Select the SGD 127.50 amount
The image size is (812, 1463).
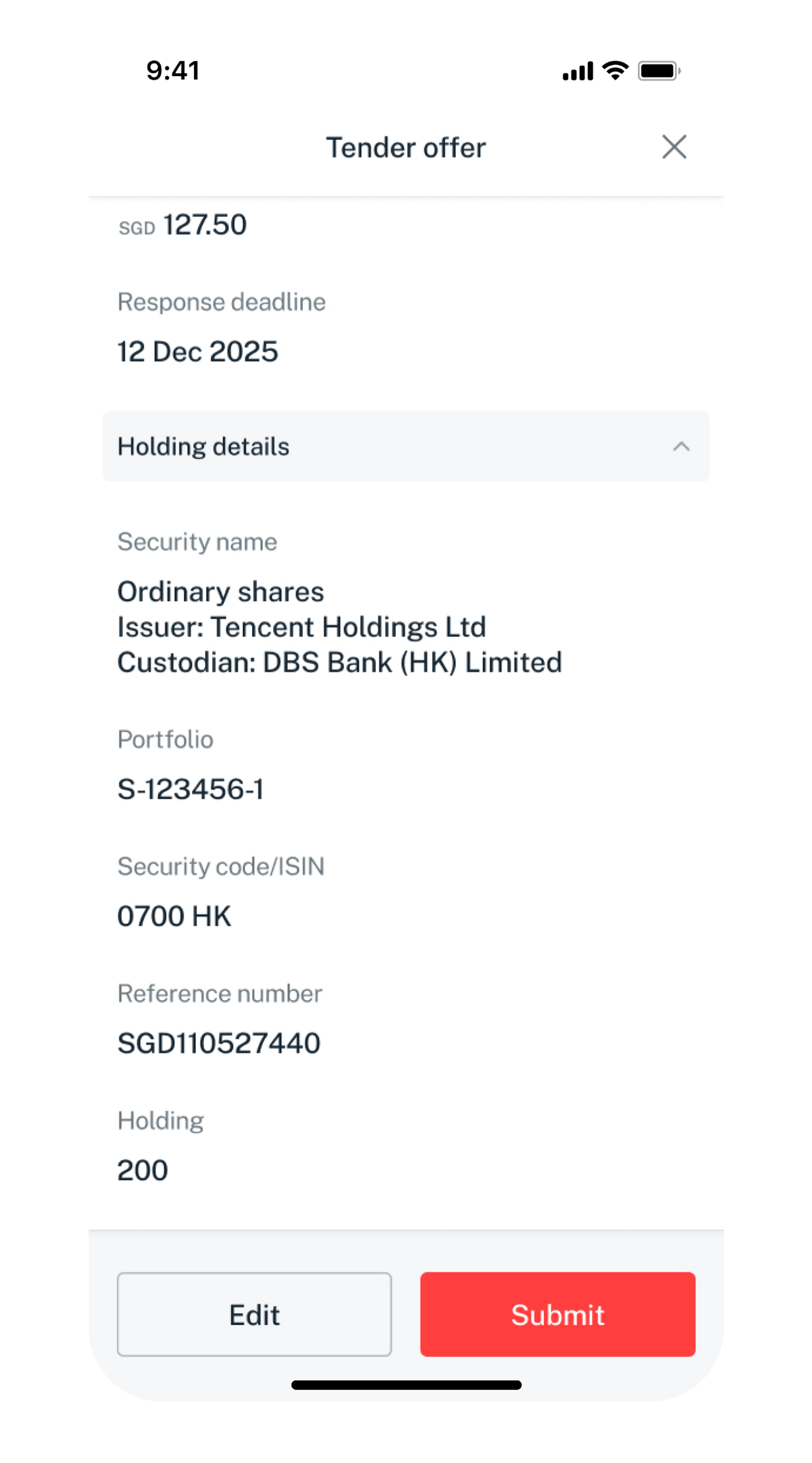pos(183,225)
